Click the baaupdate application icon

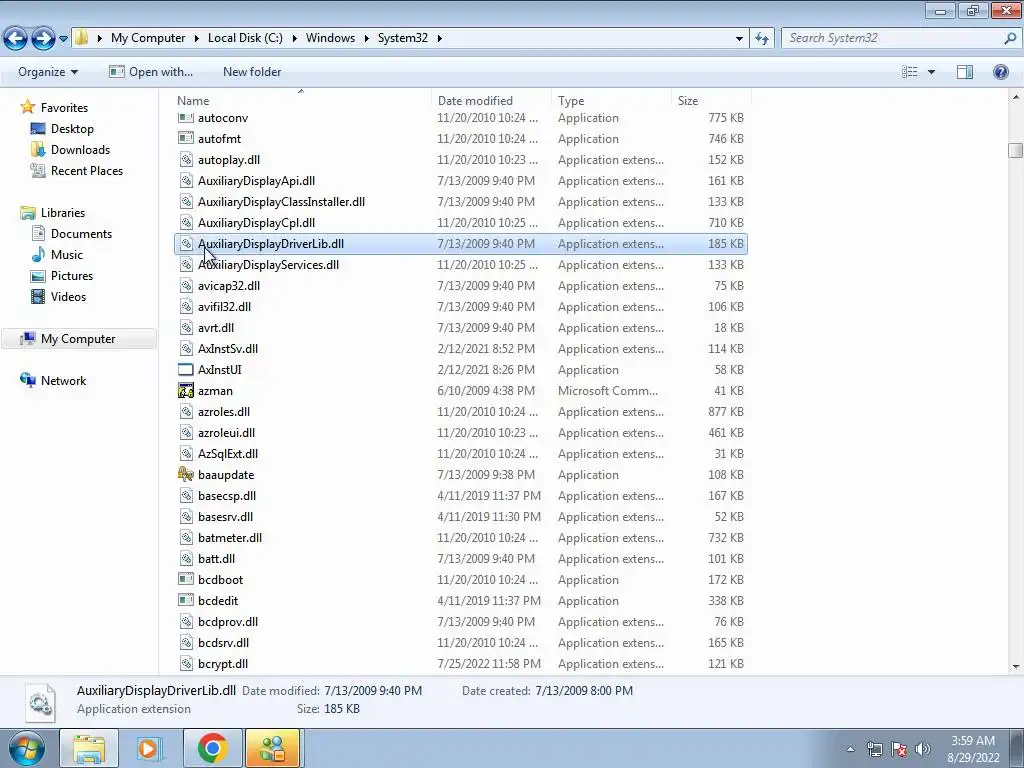point(186,475)
